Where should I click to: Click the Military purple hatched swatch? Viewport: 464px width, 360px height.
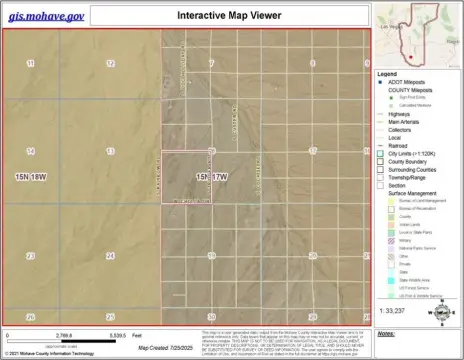[391, 241]
